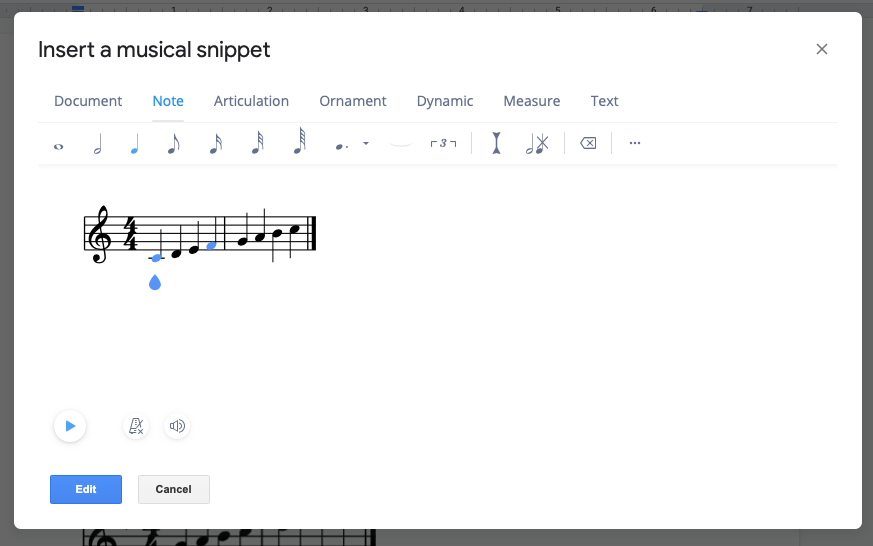
Task: Click the Cancel button
Action: pyautogui.click(x=174, y=489)
